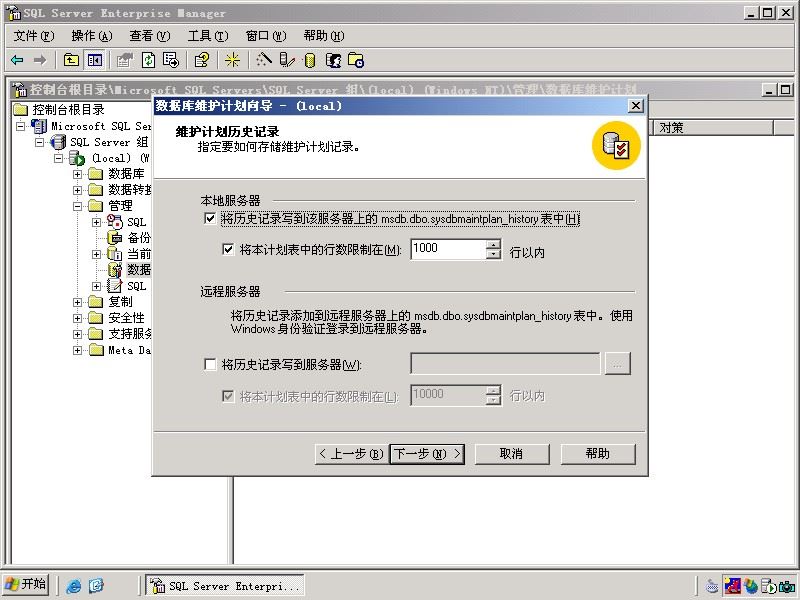Click the Internet Explorer quick launch icon
Screen dimensions: 800x600
tap(74, 586)
